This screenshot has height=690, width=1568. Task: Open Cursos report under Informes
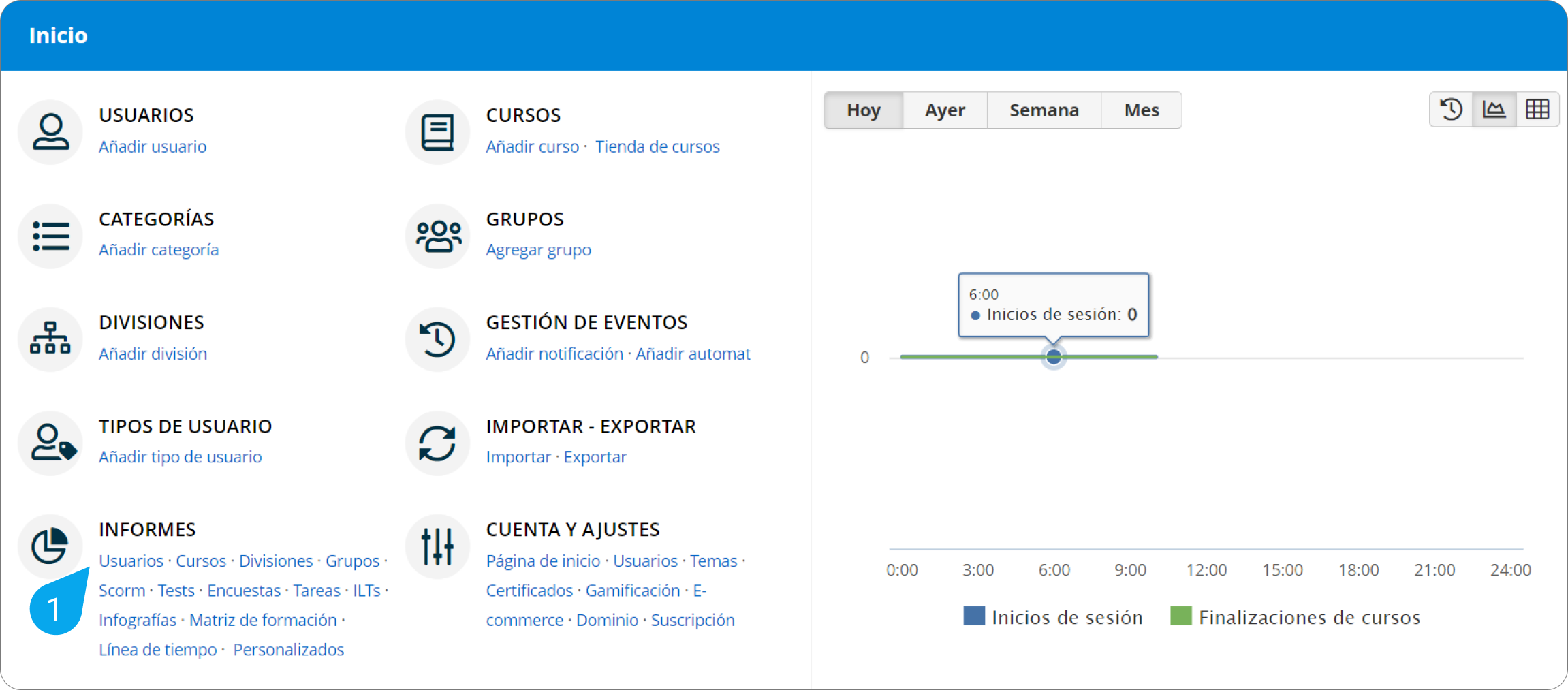[201, 561]
